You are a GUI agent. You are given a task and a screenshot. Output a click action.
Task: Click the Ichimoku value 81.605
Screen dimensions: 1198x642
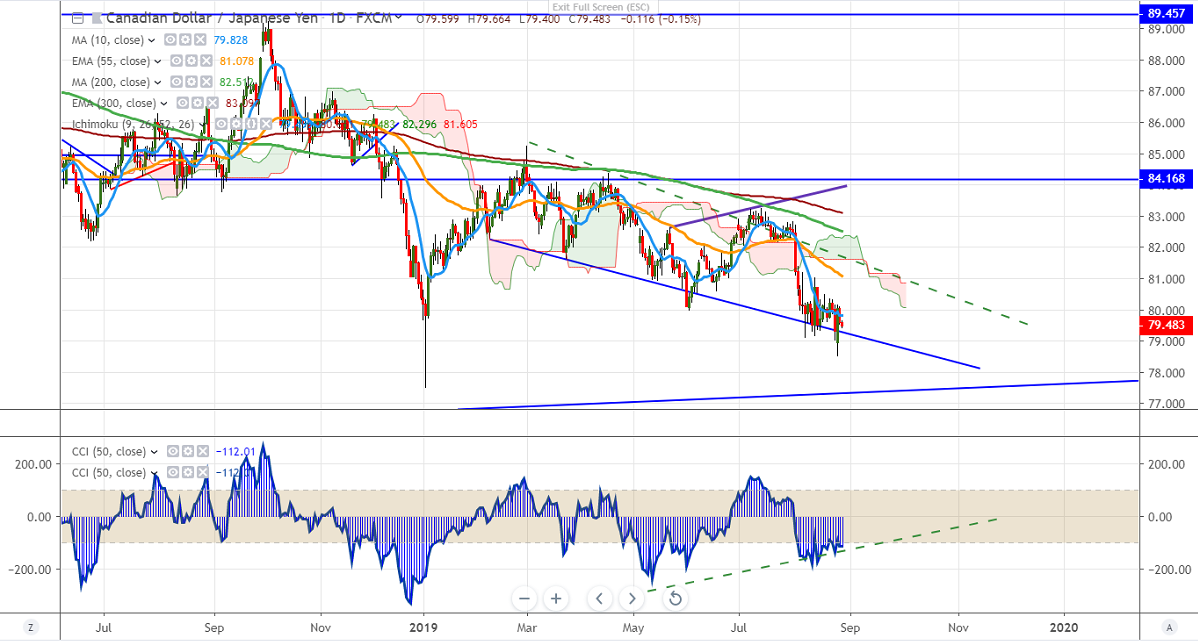pos(461,124)
